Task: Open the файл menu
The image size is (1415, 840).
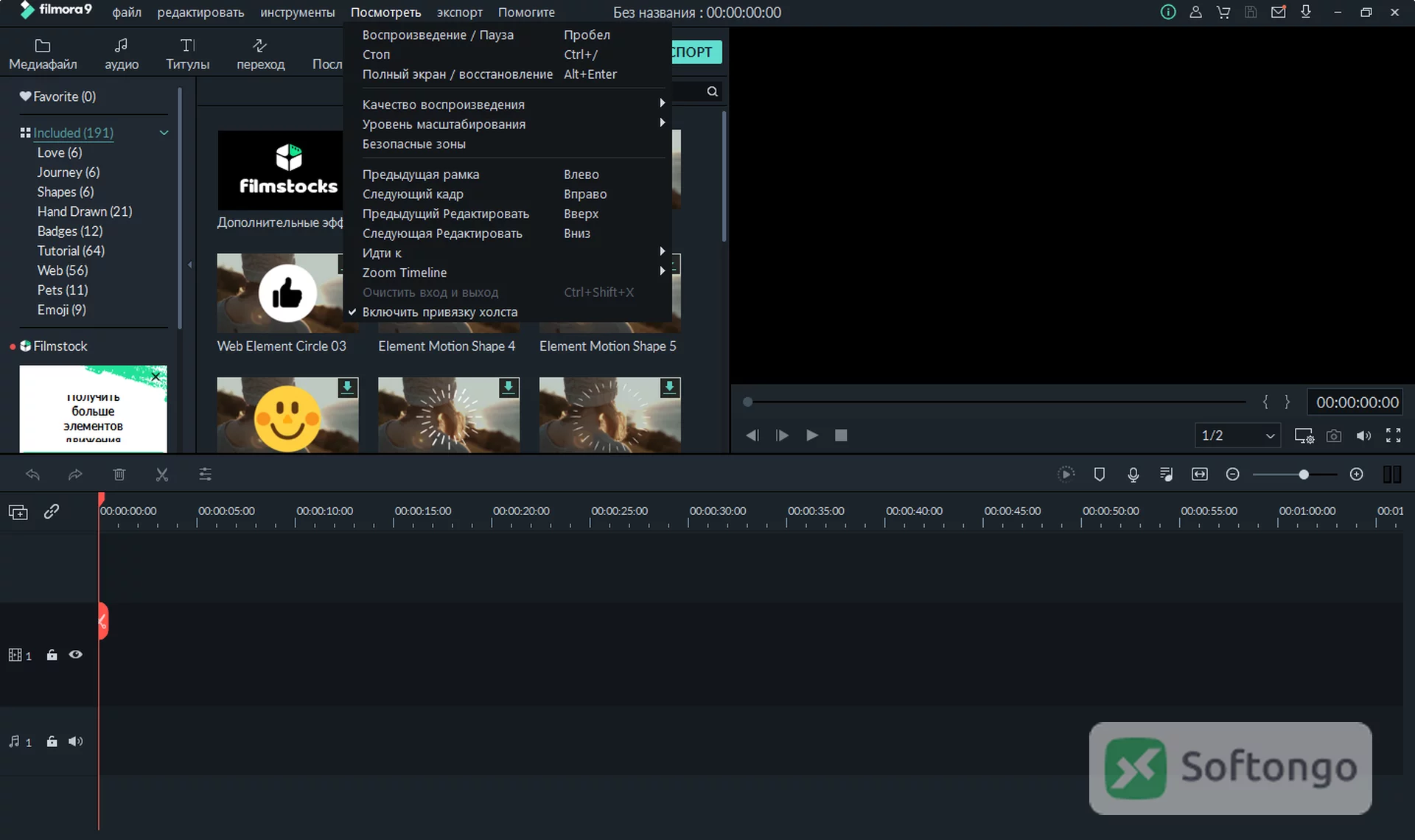Action: (x=127, y=13)
